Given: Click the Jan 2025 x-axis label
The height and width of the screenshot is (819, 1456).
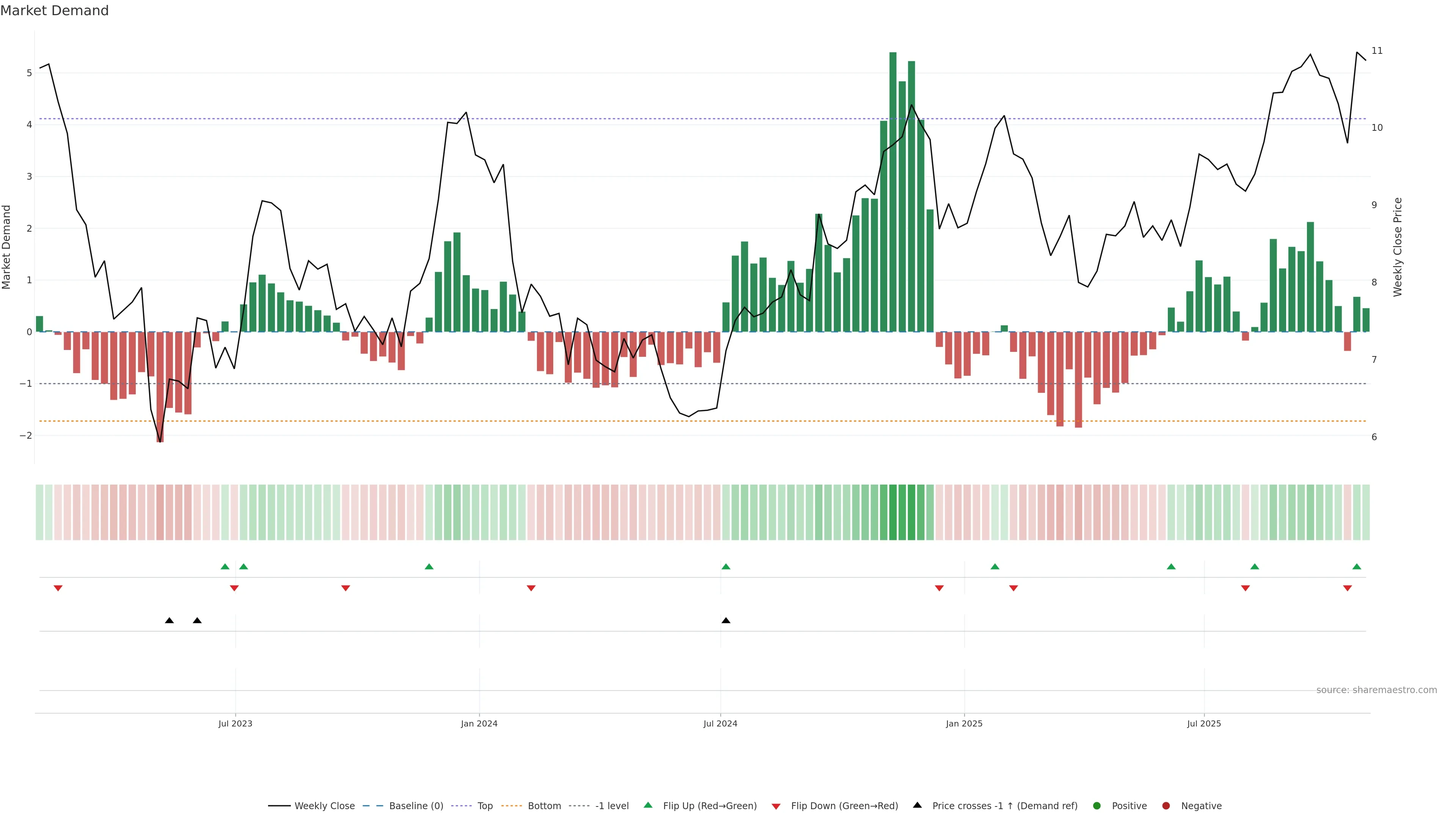Looking at the screenshot, I should pos(964,723).
